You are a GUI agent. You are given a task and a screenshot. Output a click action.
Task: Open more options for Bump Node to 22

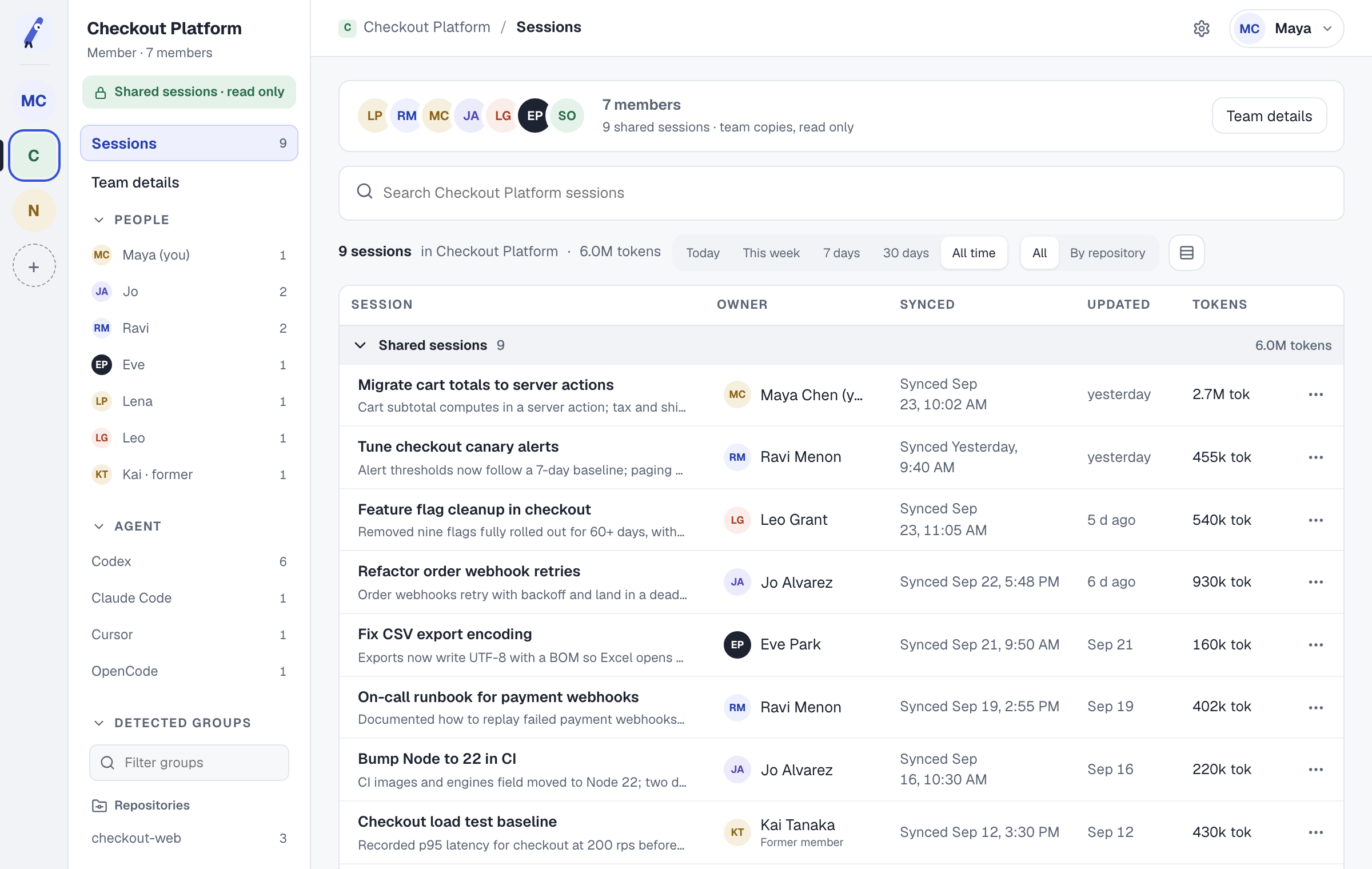coord(1316,770)
